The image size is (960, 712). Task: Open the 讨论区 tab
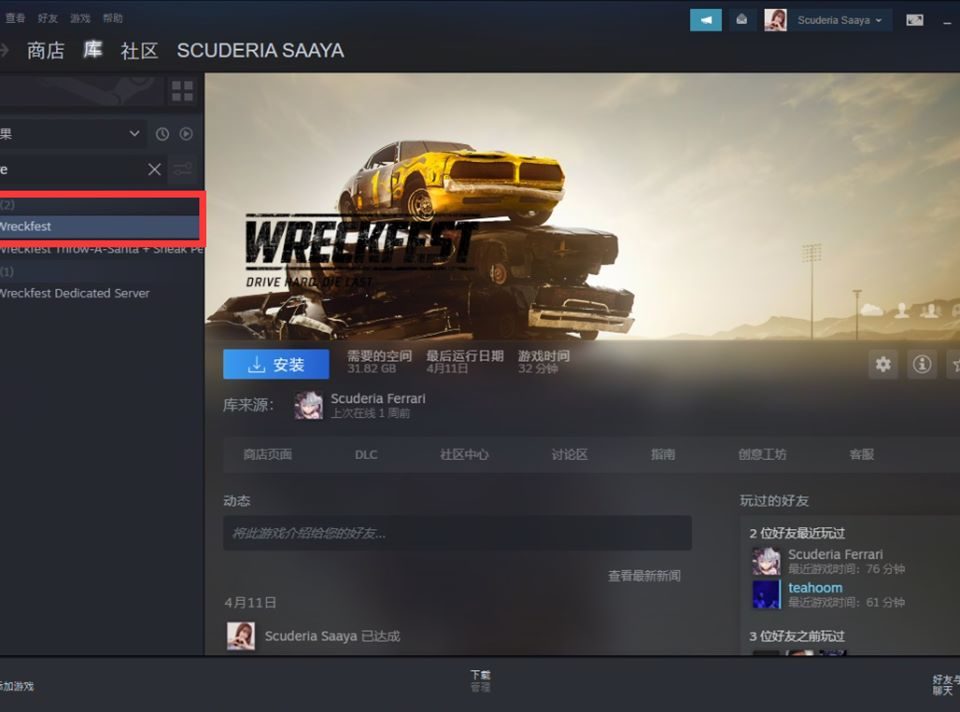(x=569, y=454)
